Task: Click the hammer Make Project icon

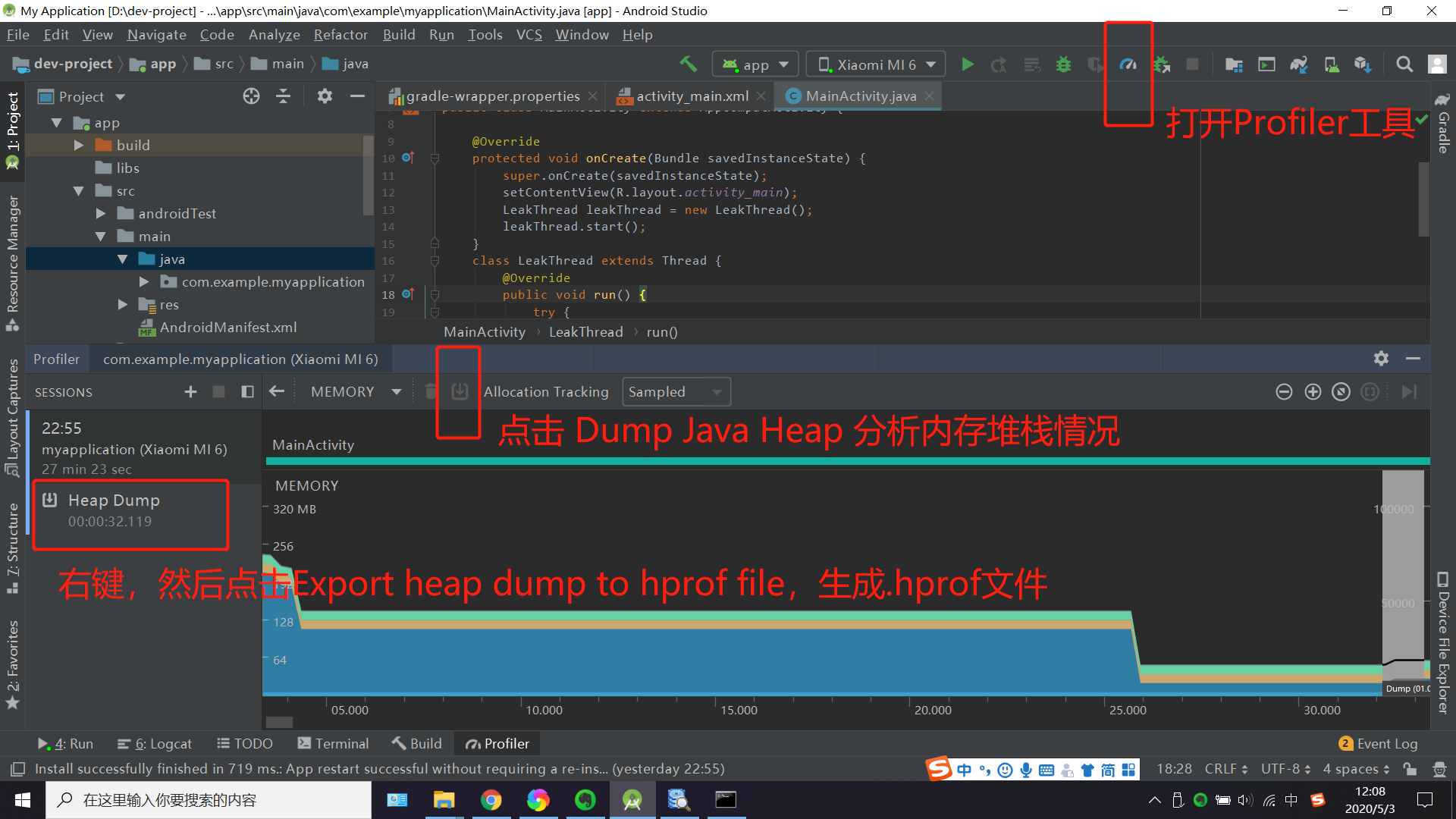Action: click(x=688, y=64)
